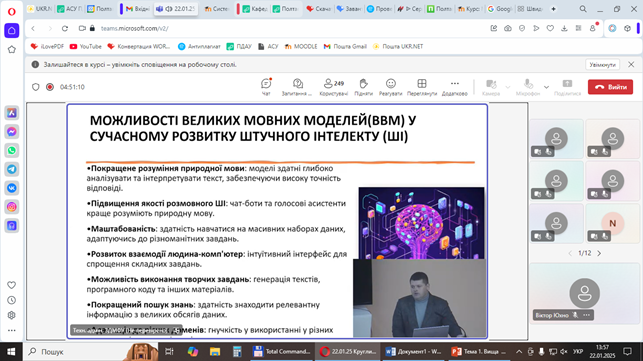Go to next participants page

tap(599, 254)
